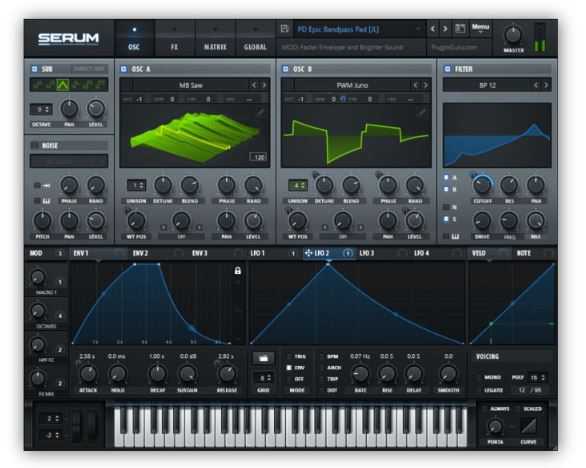The width and height of the screenshot is (586, 468).
Task: Select next filter type arrow
Action: click(x=546, y=85)
